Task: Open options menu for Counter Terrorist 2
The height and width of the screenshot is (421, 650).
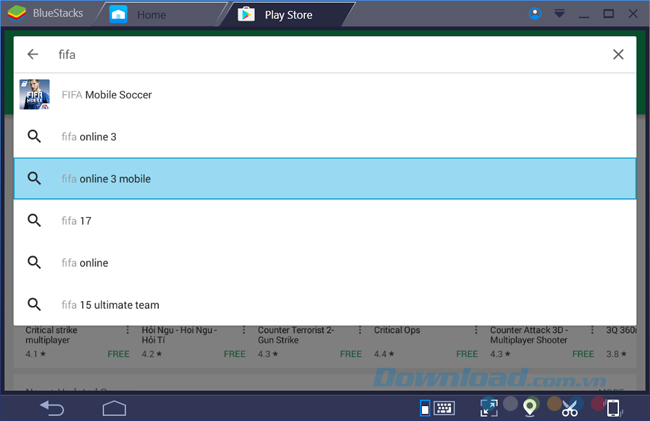Action: (360, 330)
